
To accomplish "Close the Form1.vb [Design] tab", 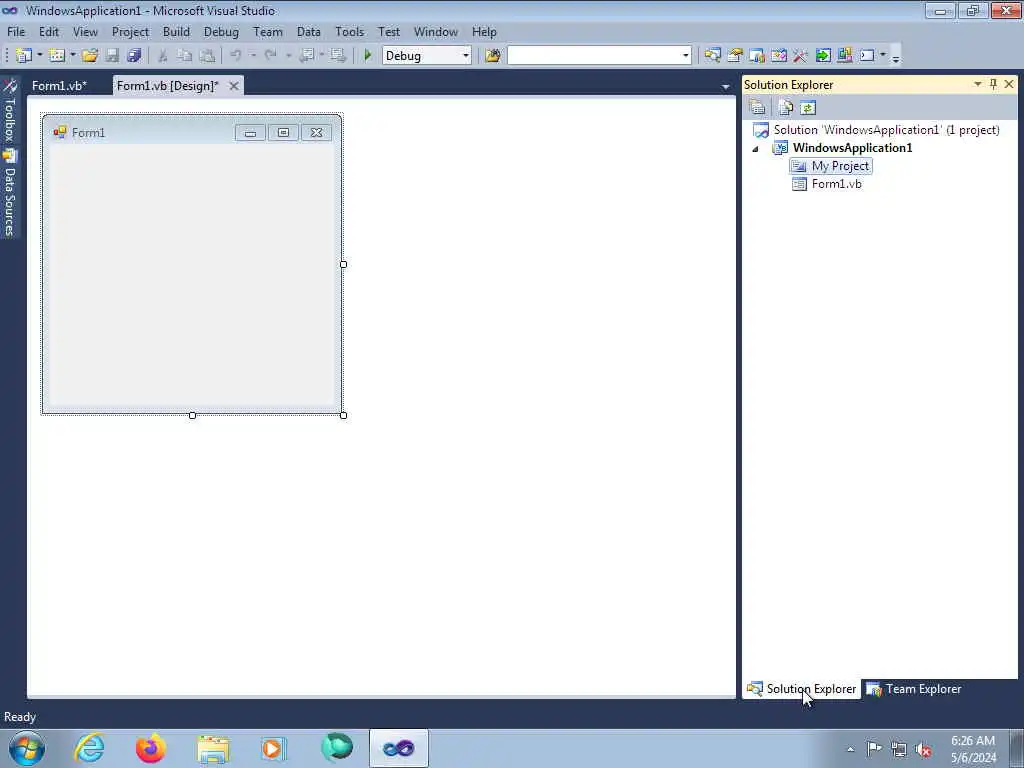I will [x=234, y=86].
